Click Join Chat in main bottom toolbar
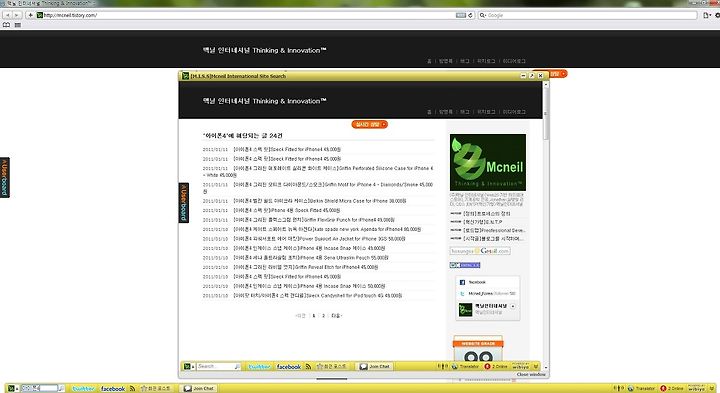 pyautogui.click(x=199, y=388)
